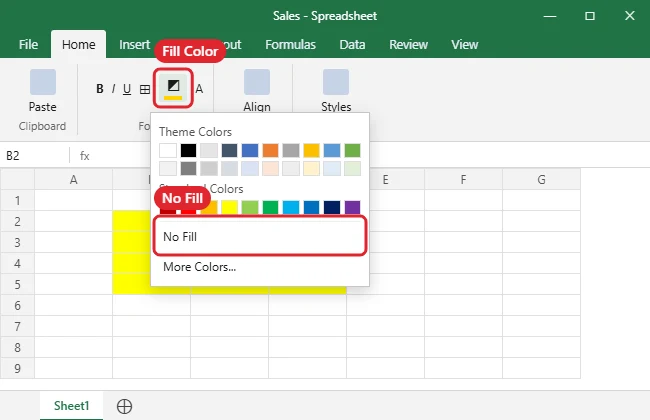Open the Styles ribbon group icon
Viewport: 650px width, 420px height.
pos(336,82)
